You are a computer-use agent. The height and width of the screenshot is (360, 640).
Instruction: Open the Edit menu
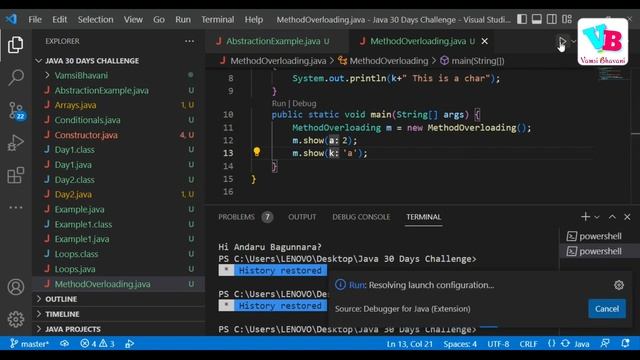click(59, 20)
